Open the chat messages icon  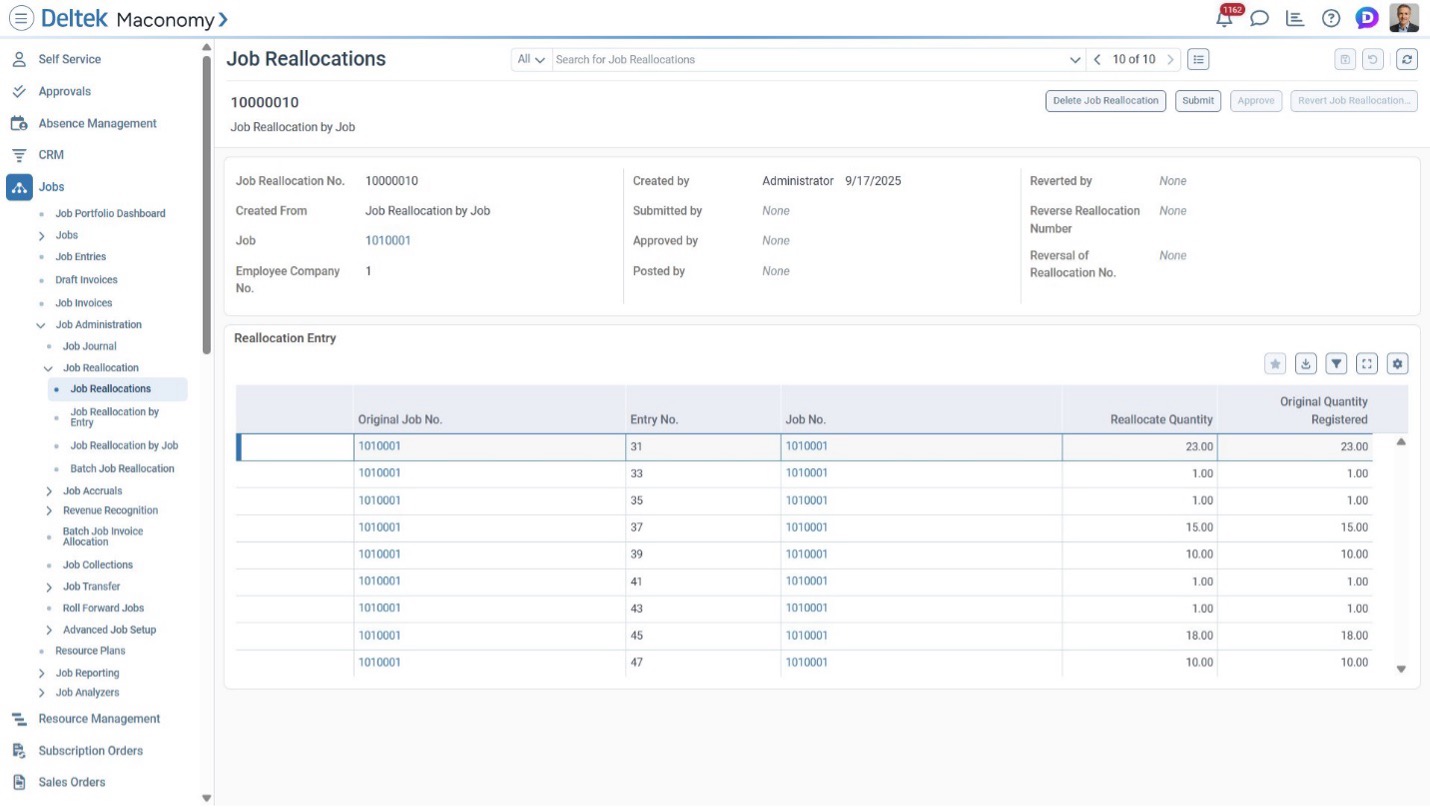point(1260,18)
